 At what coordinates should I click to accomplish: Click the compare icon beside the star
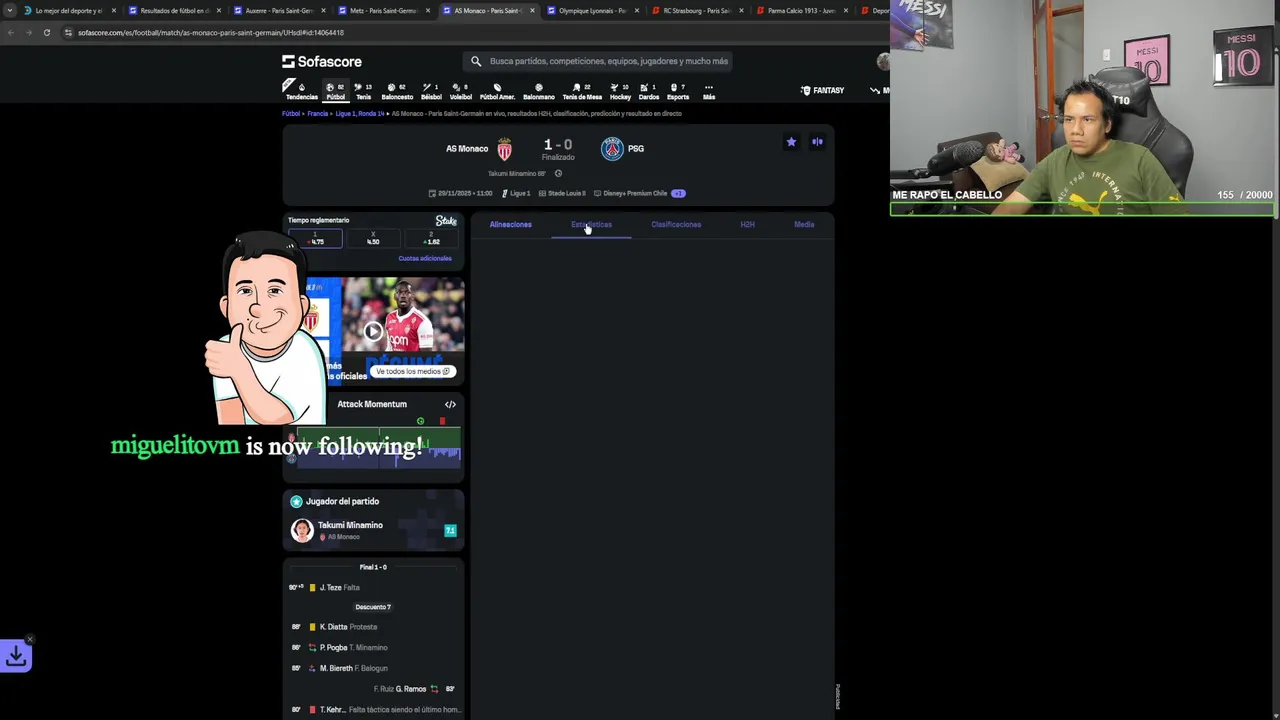tap(817, 142)
